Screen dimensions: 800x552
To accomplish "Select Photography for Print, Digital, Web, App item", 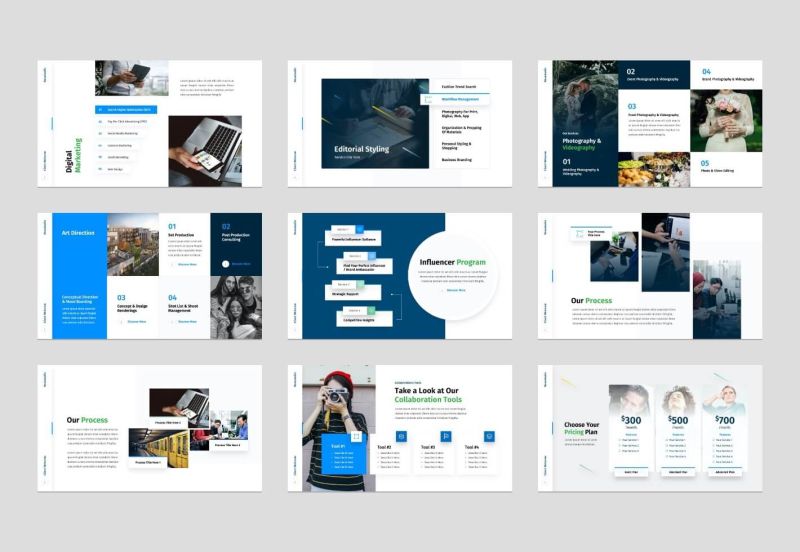I will [460, 113].
